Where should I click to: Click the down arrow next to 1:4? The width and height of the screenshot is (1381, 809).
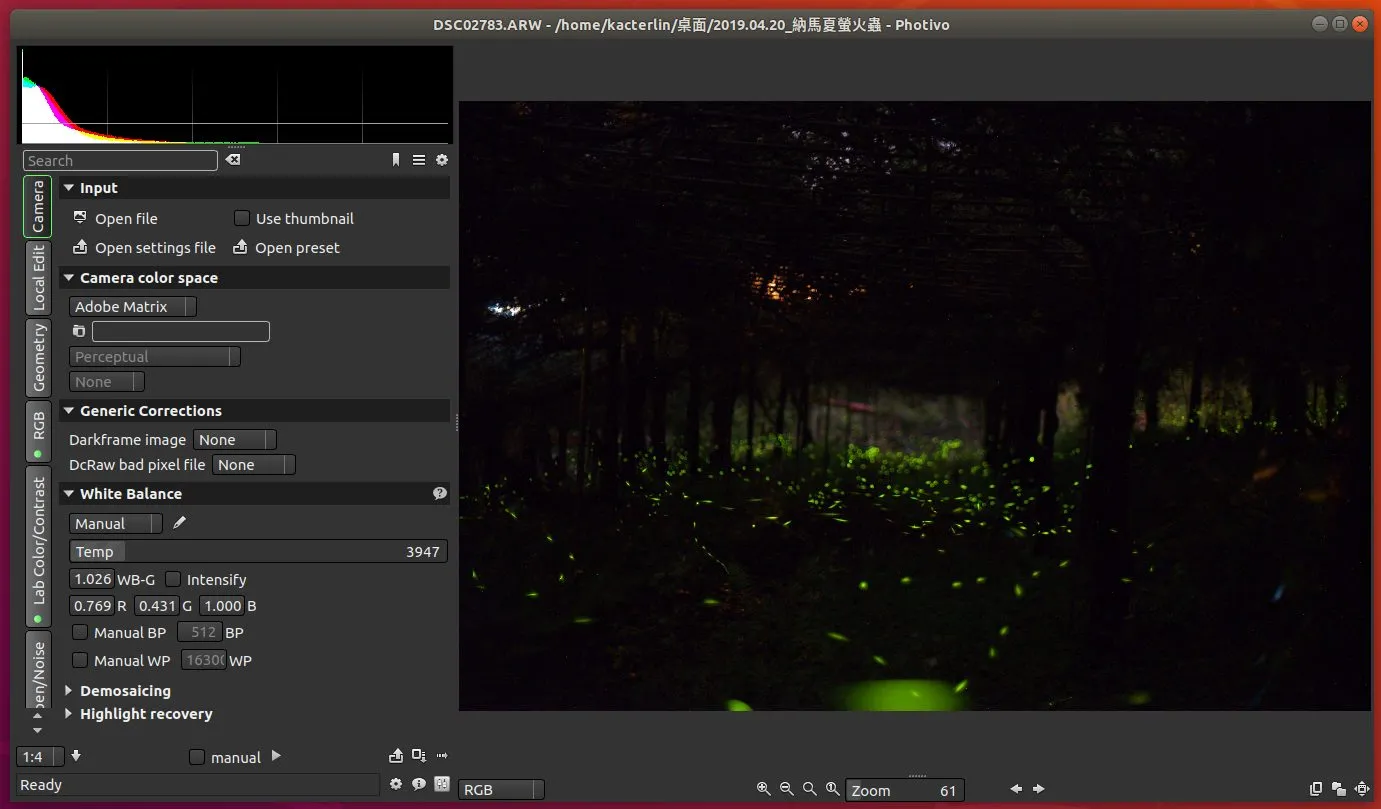tap(76, 756)
